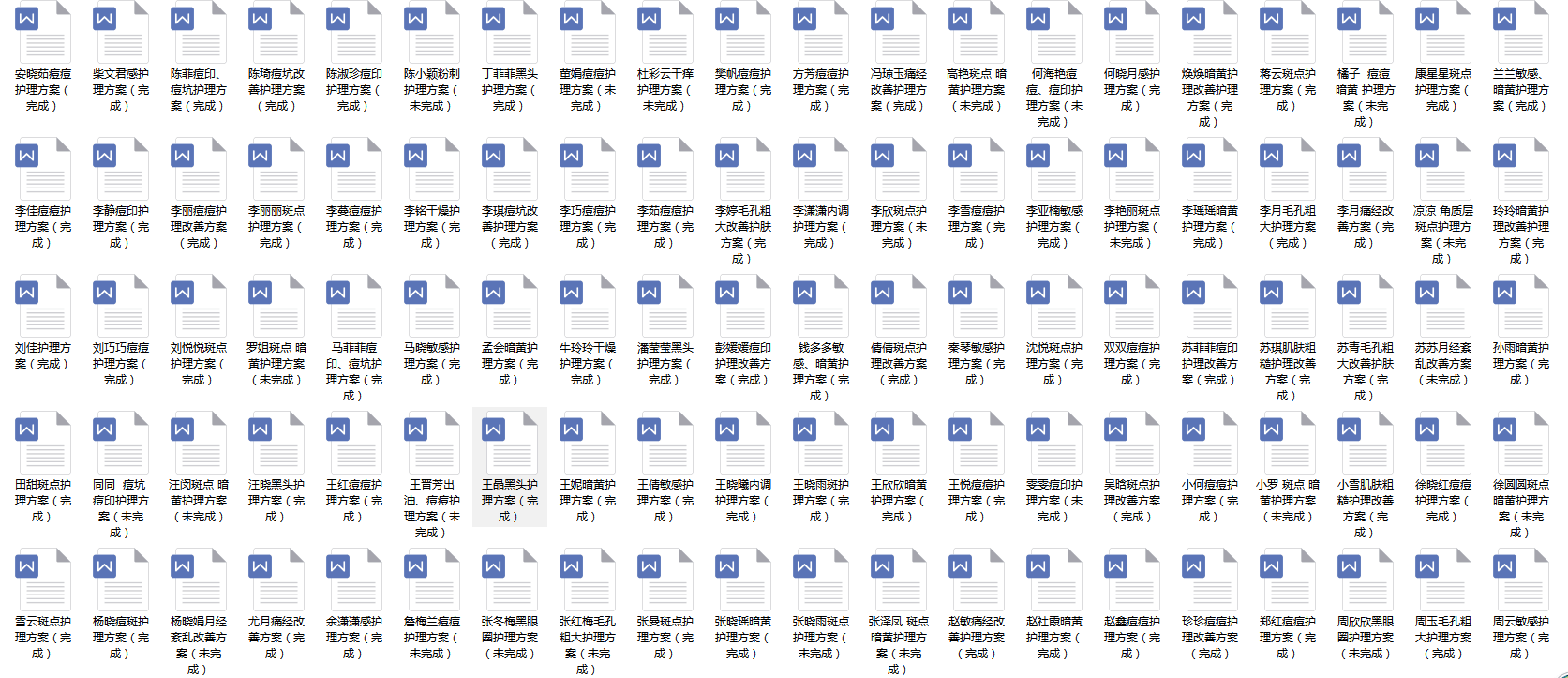Click the 孟会暗黄护理方案 file icon
Screen dimensions: 1568x678
pyautogui.click(x=509, y=306)
